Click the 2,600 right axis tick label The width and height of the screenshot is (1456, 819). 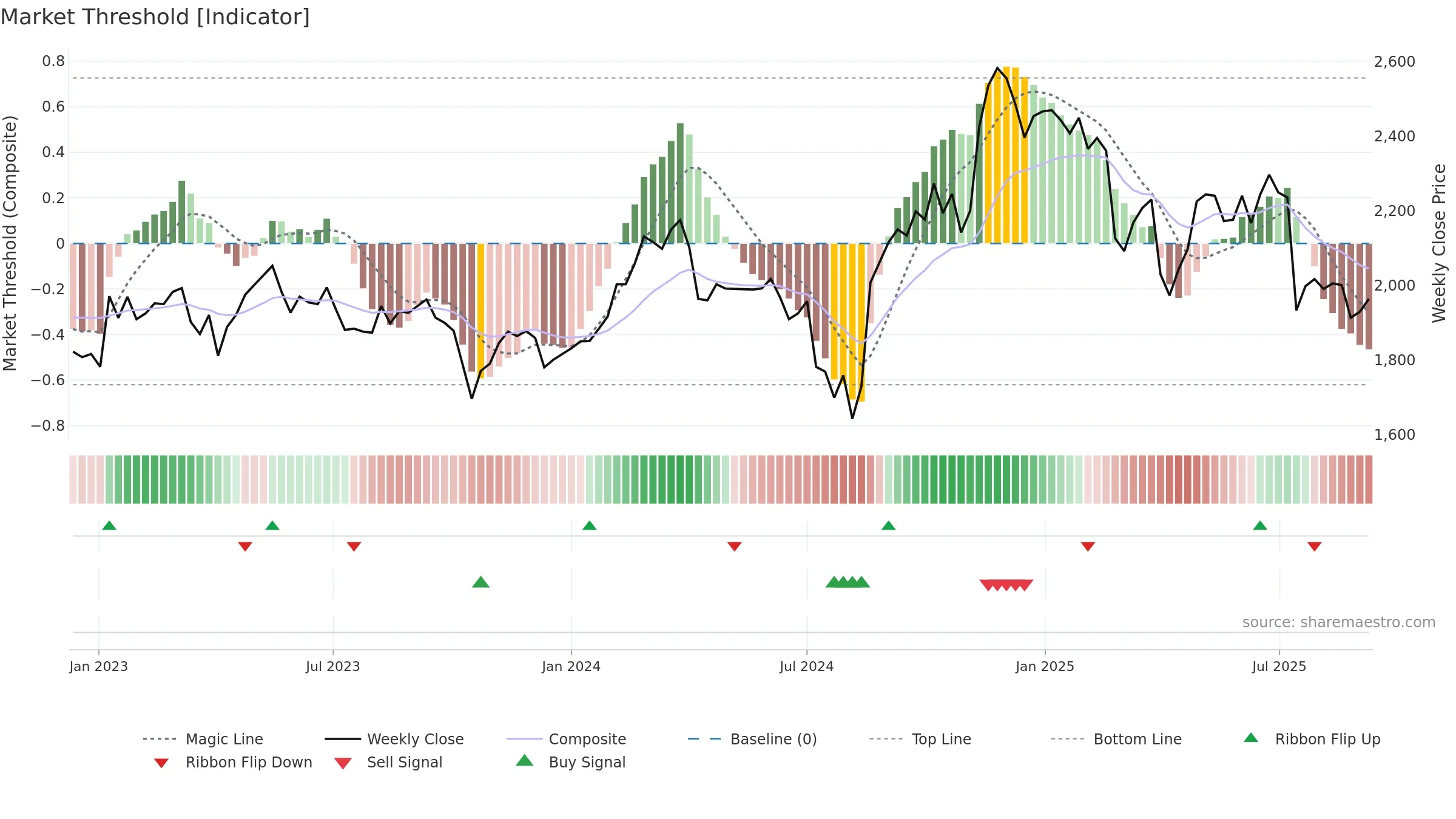pos(1395,61)
